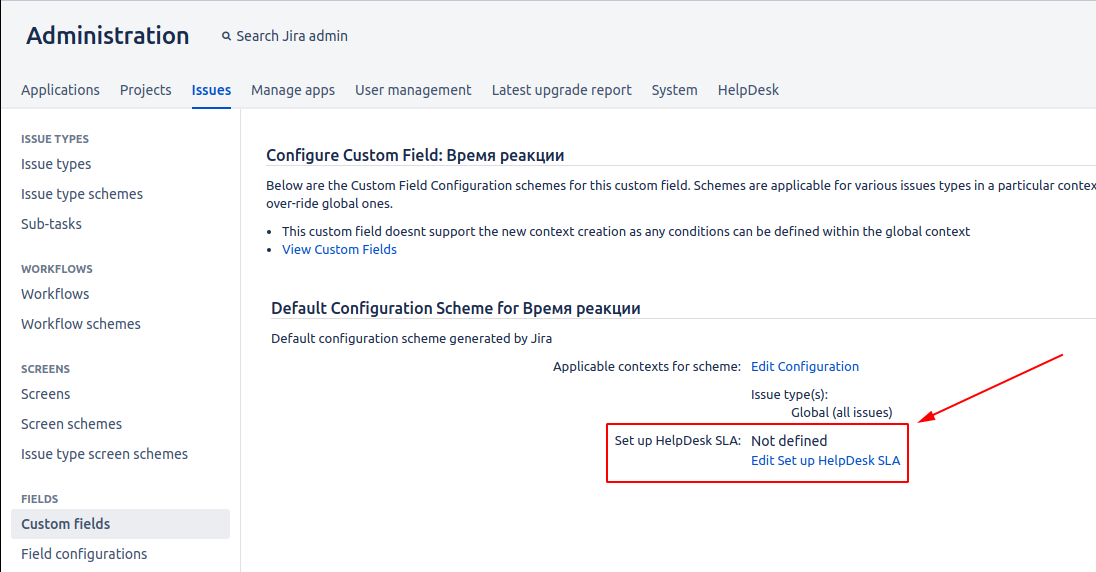The height and width of the screenshot is (572, 1096).
Task: Focus the Search Jira admin field
Action: pos(291,36)
